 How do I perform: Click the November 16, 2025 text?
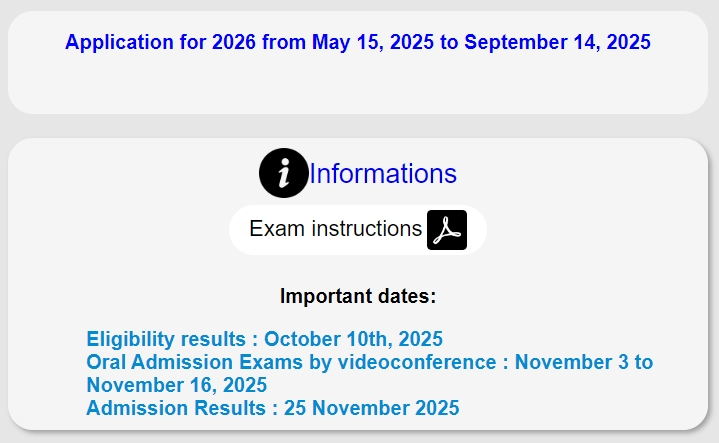[177, 385]
